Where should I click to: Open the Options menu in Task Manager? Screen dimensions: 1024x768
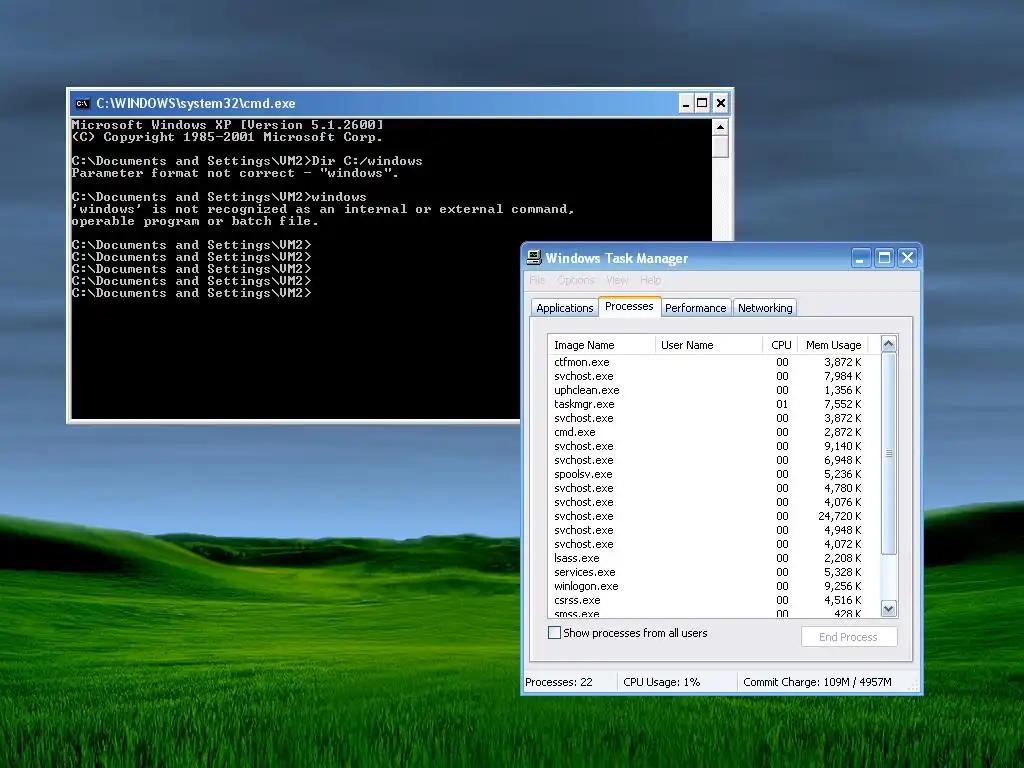(x=576, y=280)
